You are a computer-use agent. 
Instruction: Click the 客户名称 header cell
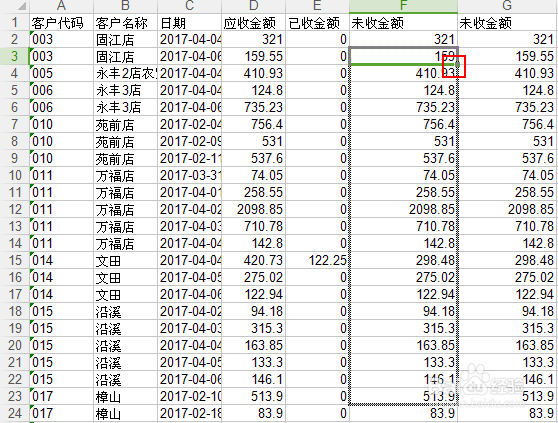125,22
